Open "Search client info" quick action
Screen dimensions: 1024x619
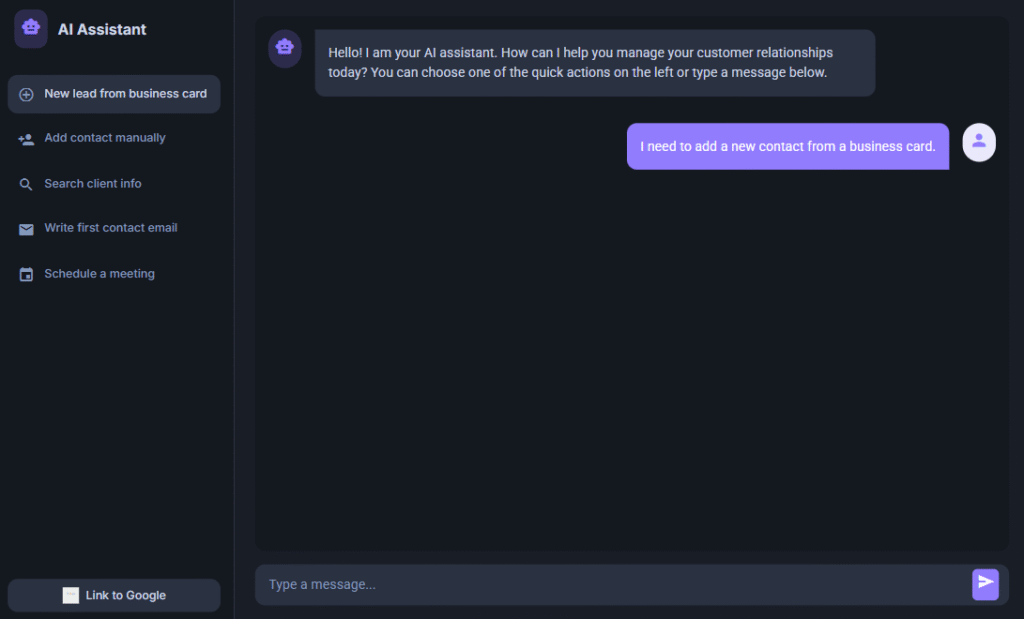point(93,184)
